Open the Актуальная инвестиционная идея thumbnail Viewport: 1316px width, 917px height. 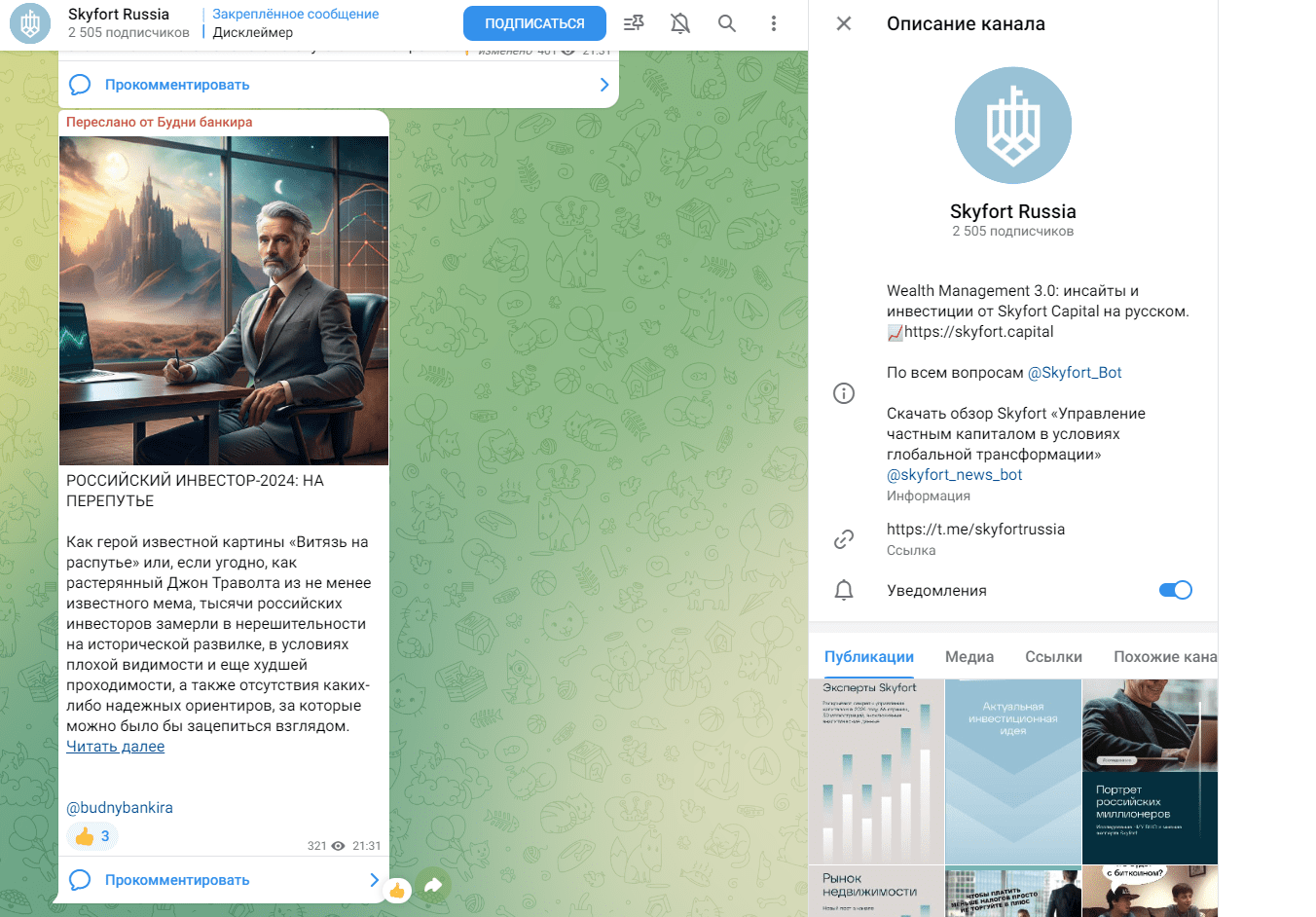tap(1013, 772)
